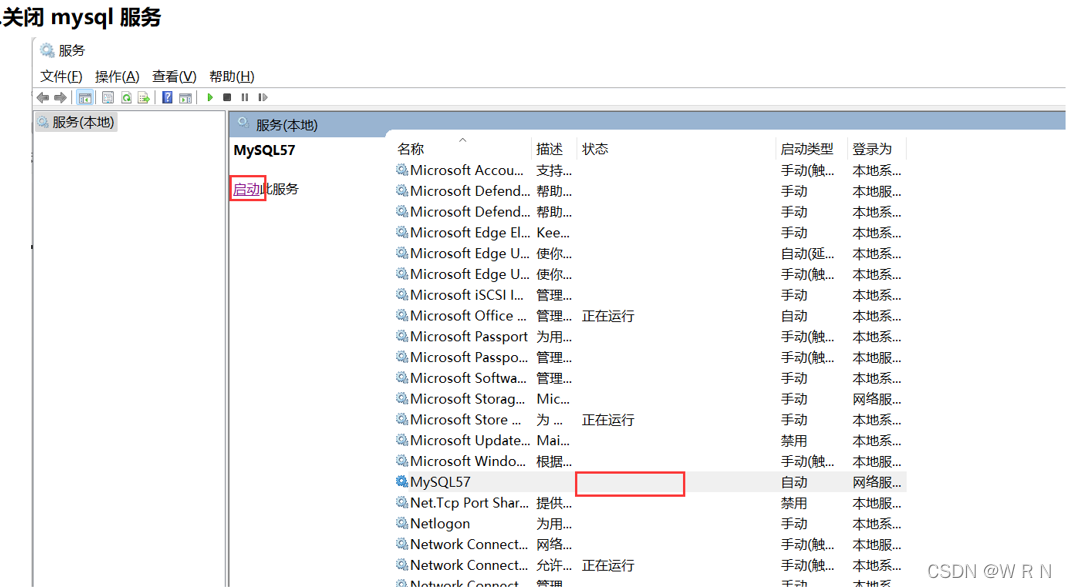The width and height of the screenshot is (1066, 588).
Task: Click the 启动 link for MySQL57
Action: (247, 189)
